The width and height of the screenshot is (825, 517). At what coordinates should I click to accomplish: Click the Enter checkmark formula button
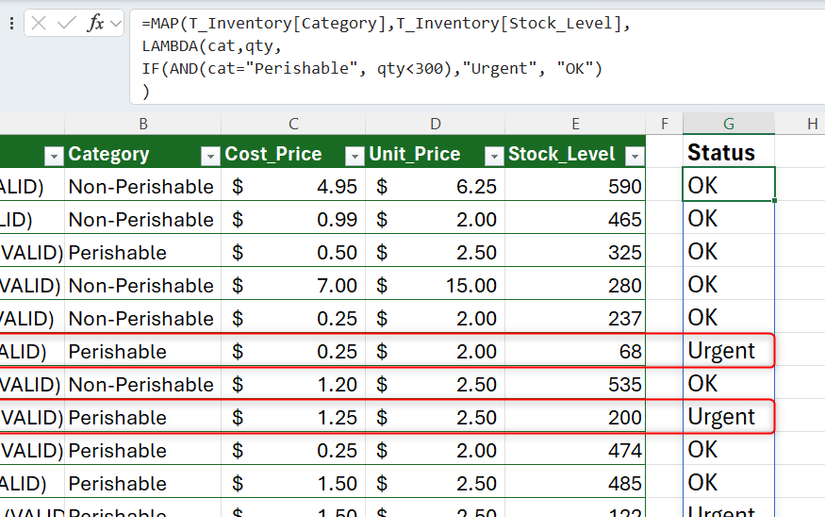coord(65,23)
